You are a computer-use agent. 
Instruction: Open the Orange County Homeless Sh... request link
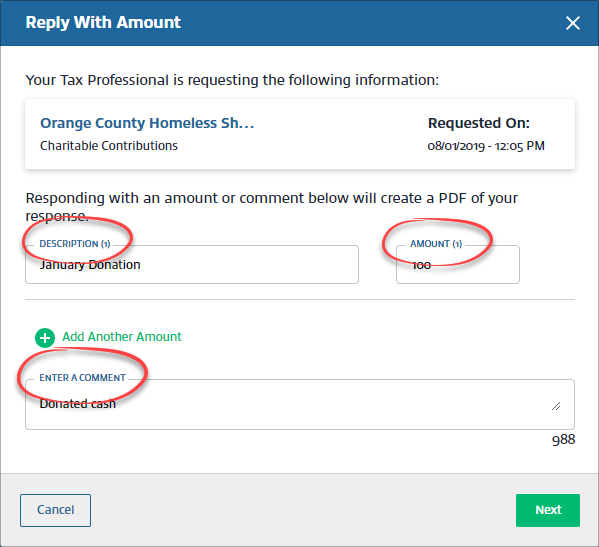tap(147, 123)
